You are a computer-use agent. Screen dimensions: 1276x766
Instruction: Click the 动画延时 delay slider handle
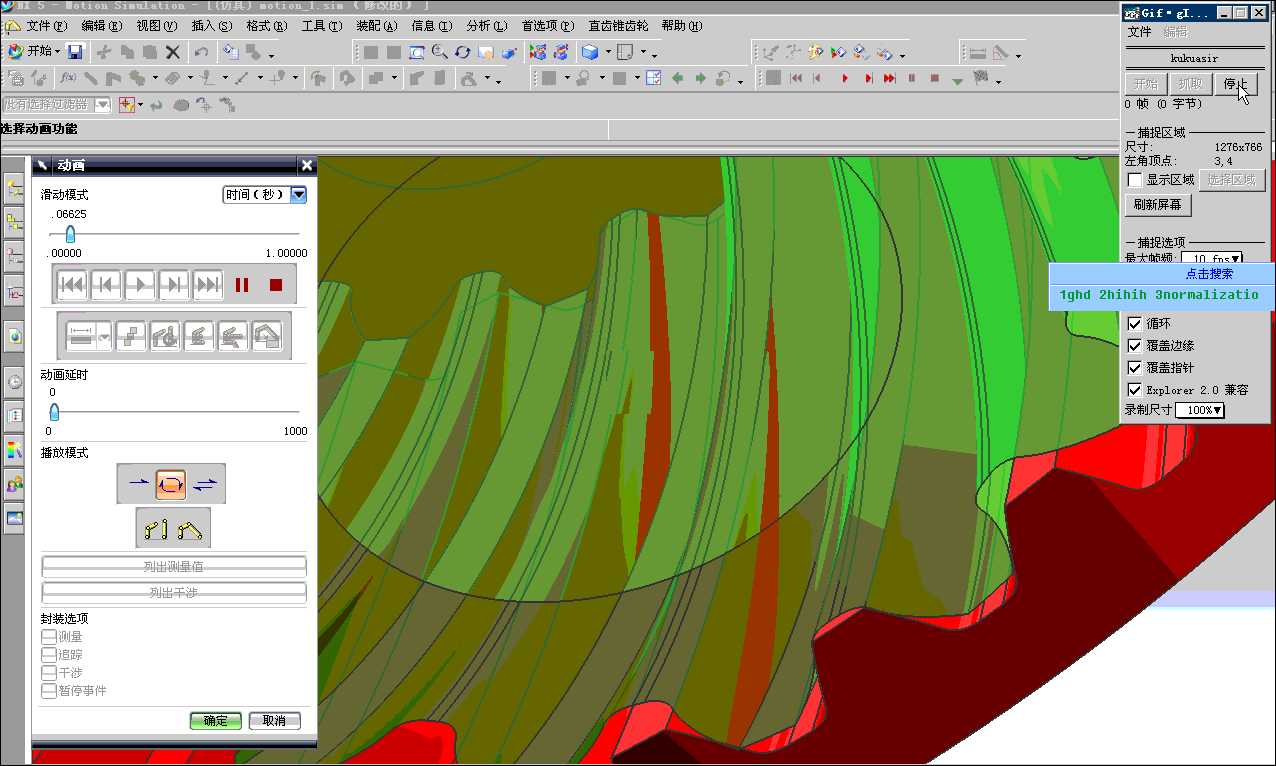tap(54, 412)
